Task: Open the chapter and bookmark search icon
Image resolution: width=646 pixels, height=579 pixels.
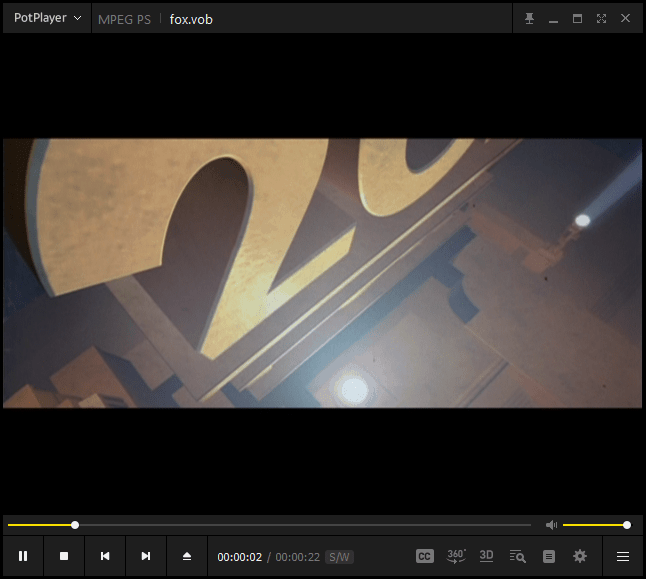Action: pyautogui.click(x=517, y=556)
